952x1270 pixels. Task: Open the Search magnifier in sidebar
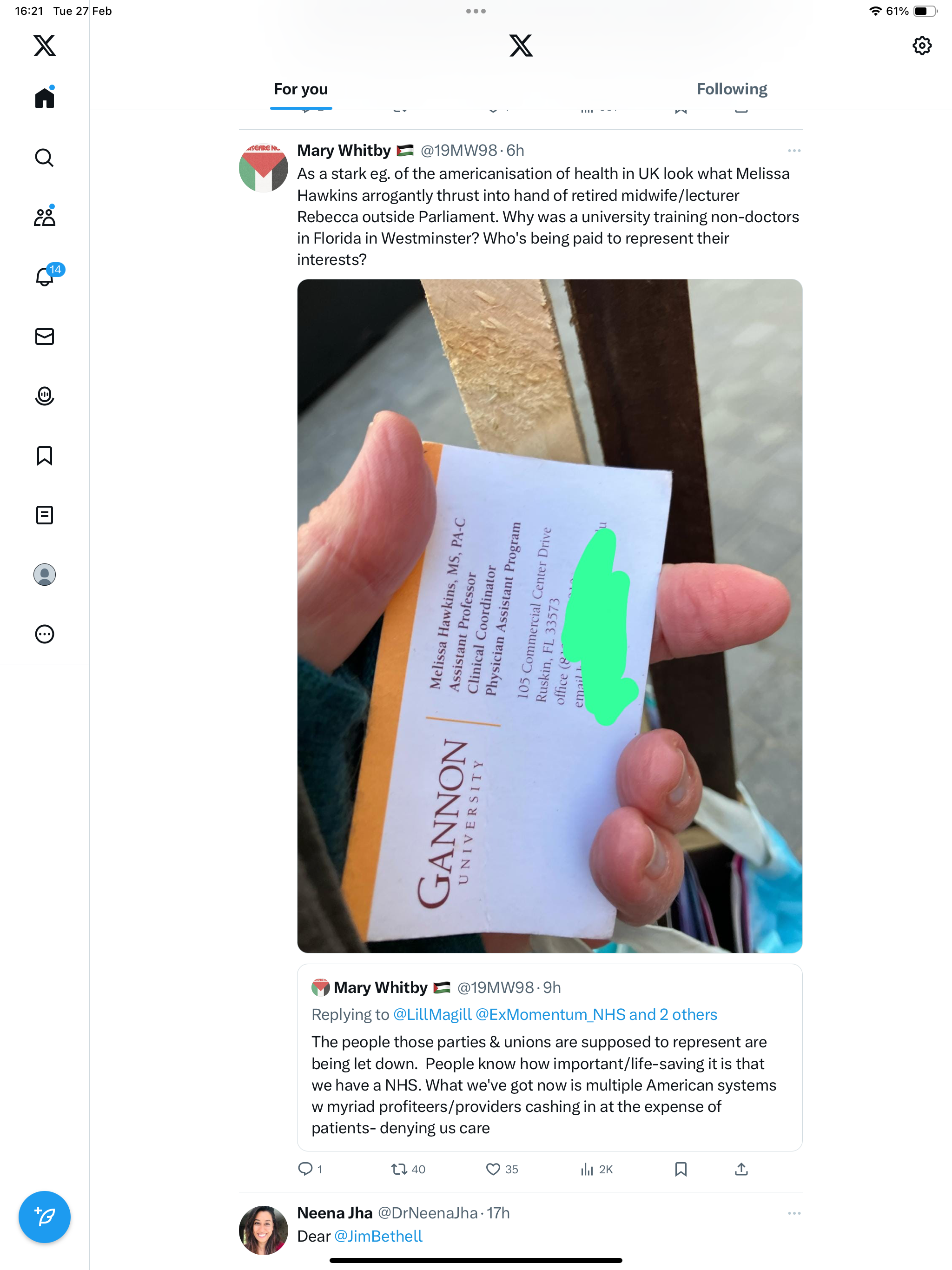(44, 157)
